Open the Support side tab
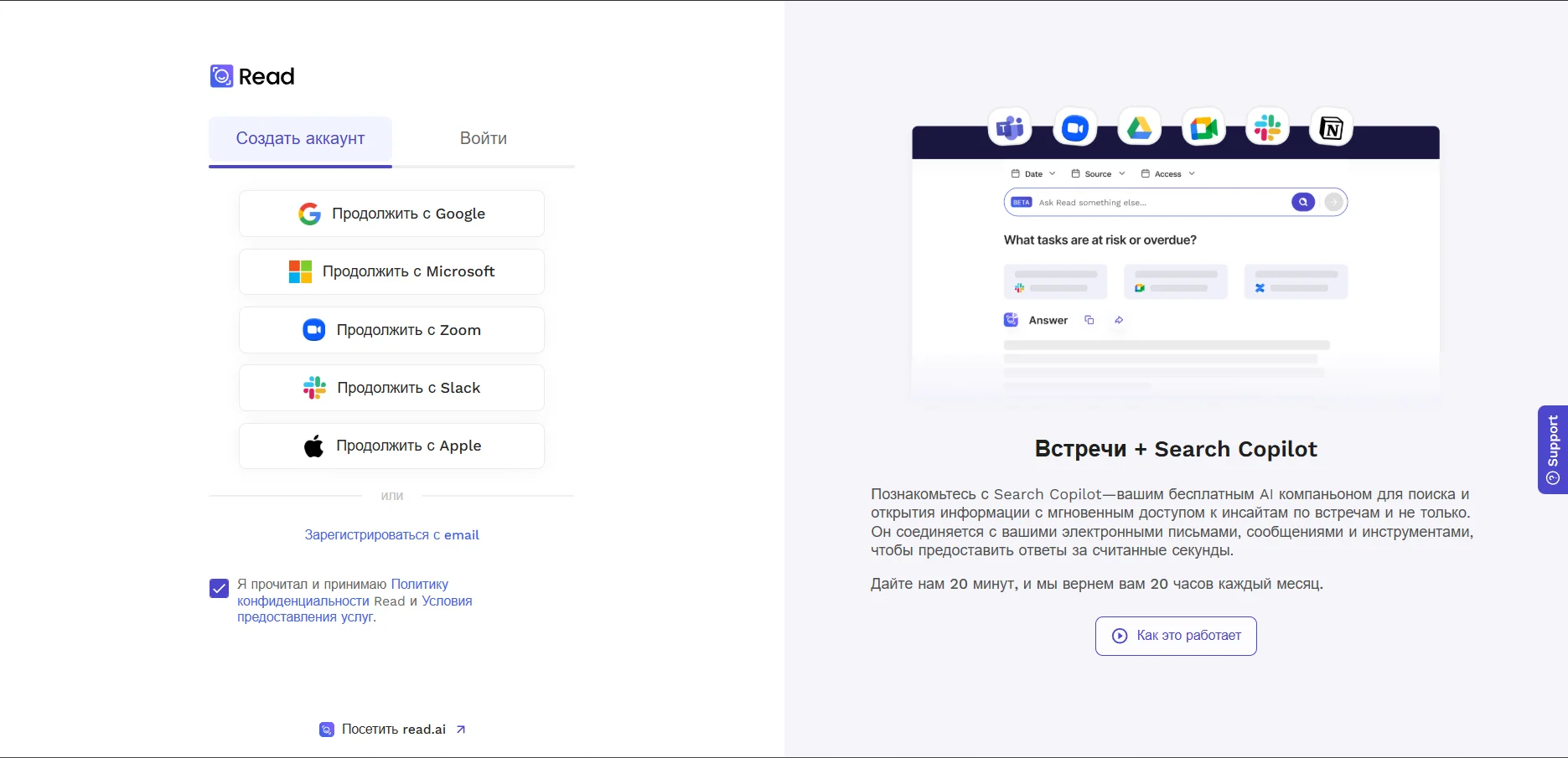 tap(1552, 450)
